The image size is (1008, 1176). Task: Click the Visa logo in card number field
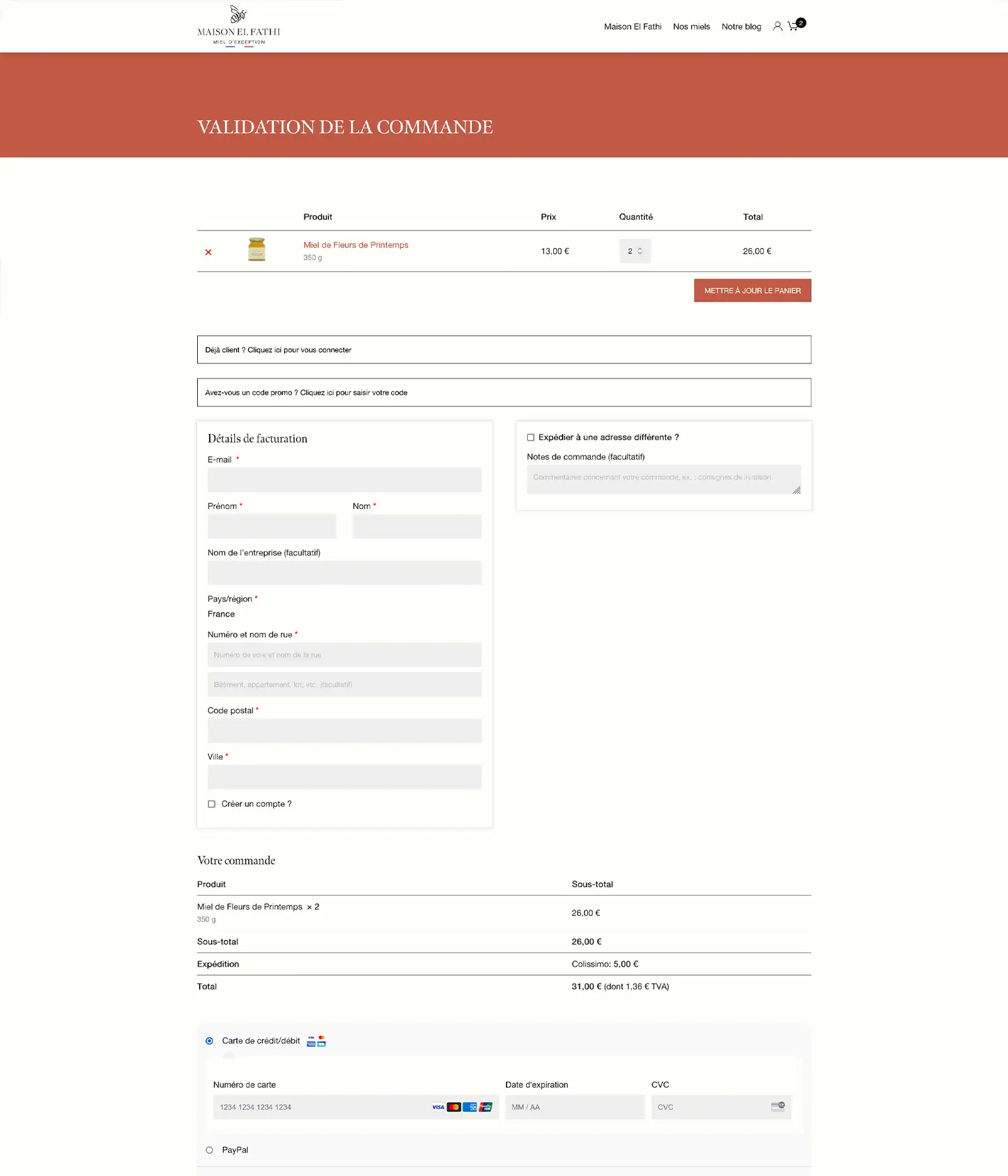pyautogui.click(x=438, y=1107)
